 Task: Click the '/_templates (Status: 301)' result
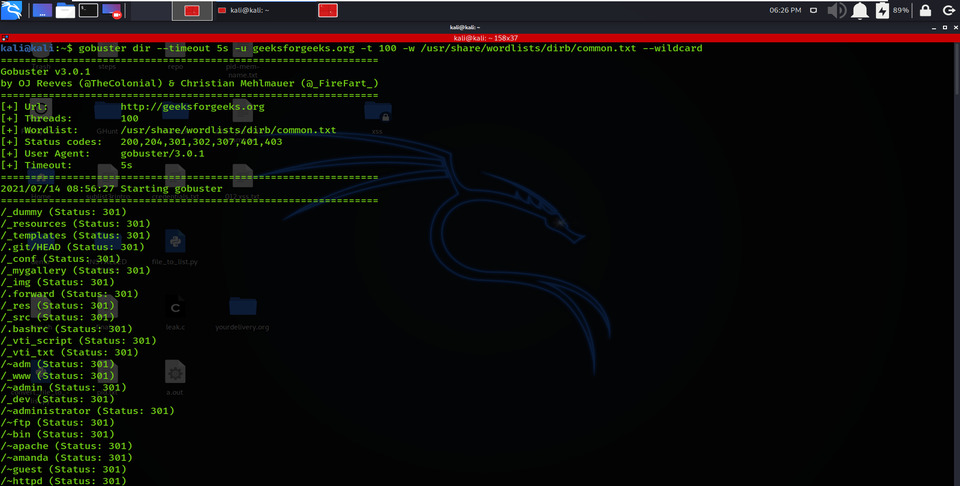75,235
